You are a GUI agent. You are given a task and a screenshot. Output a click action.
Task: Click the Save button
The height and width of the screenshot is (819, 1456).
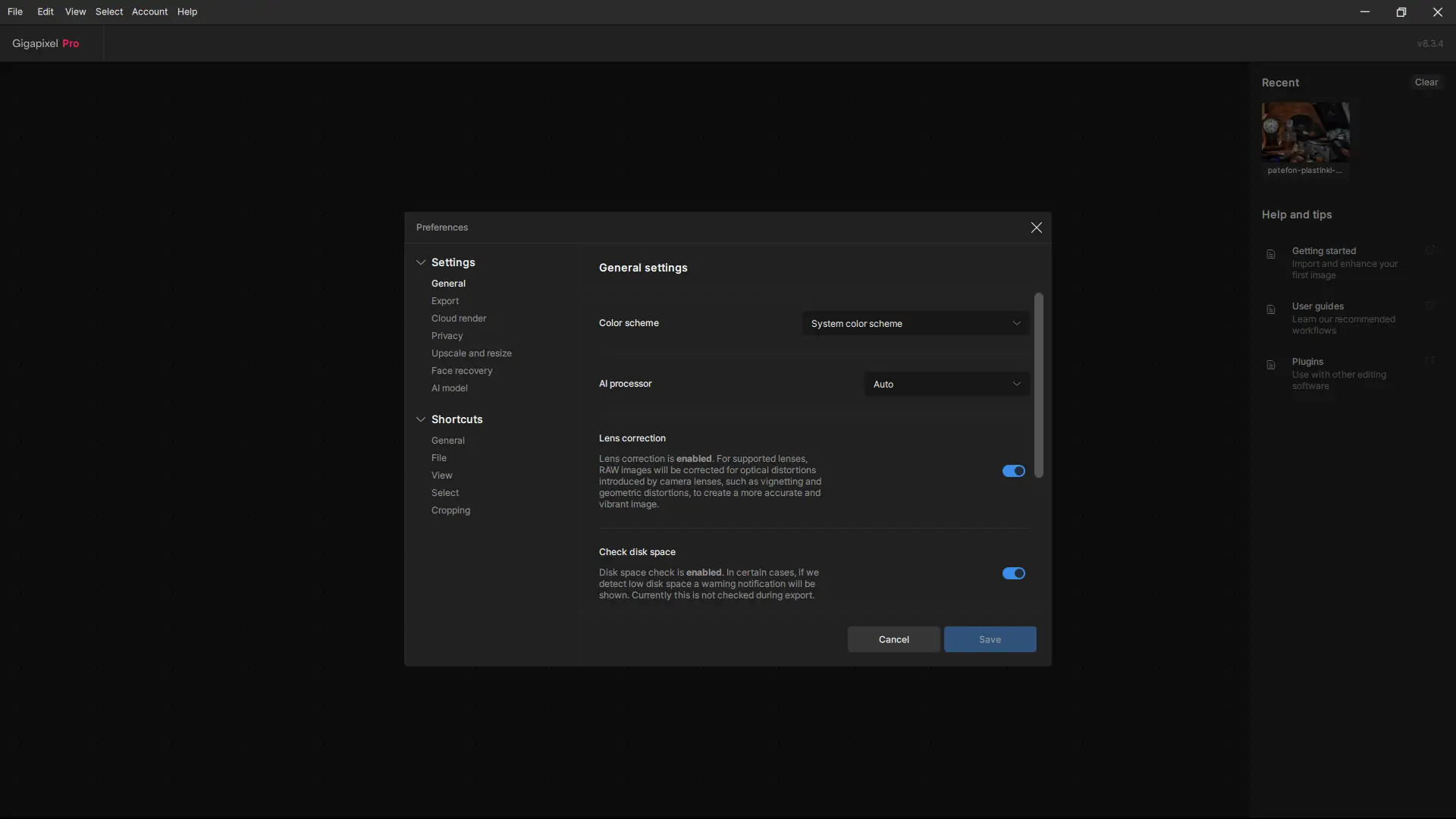tap(990, 639)
